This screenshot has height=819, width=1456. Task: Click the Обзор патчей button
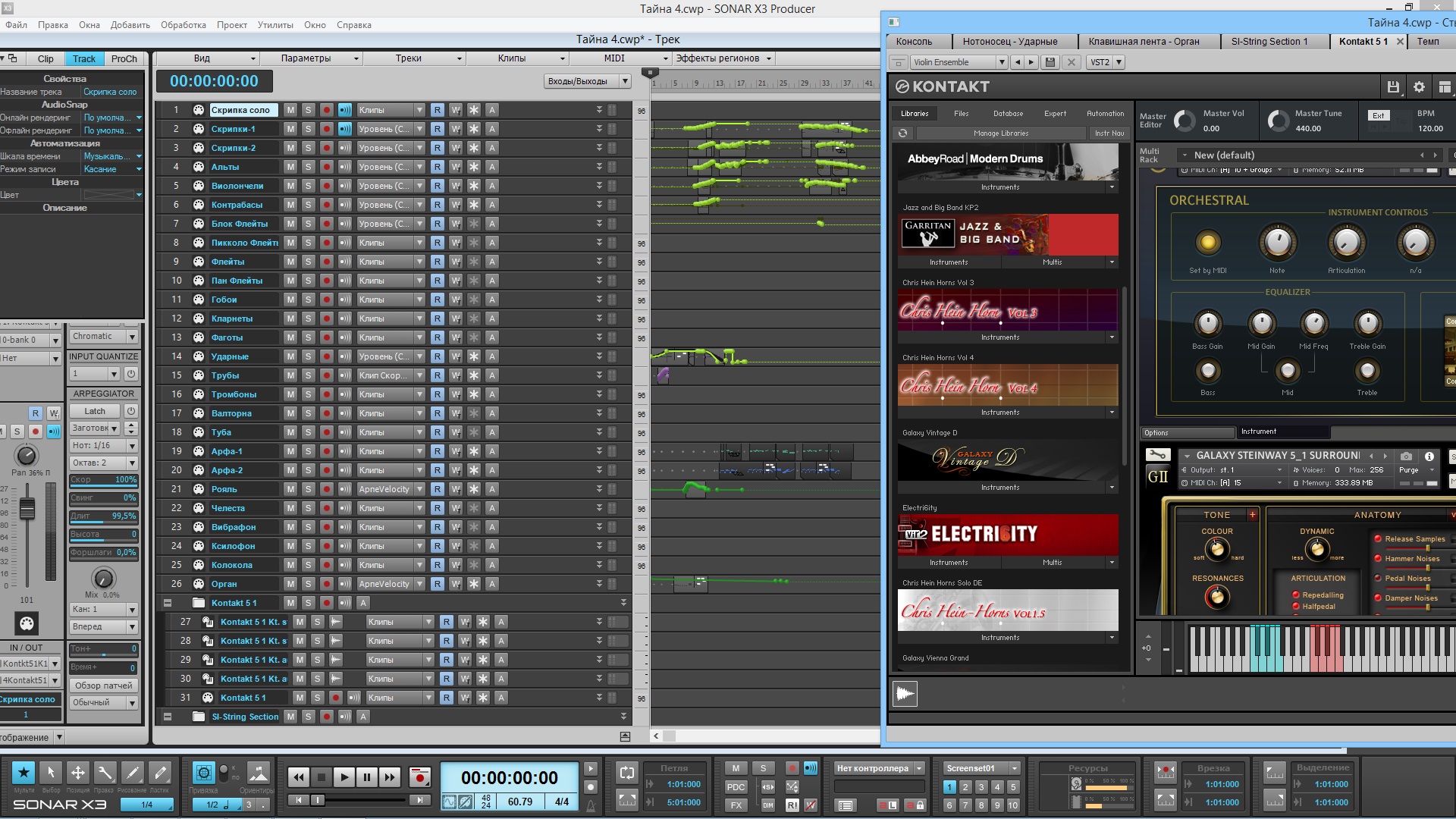(103, 686)
